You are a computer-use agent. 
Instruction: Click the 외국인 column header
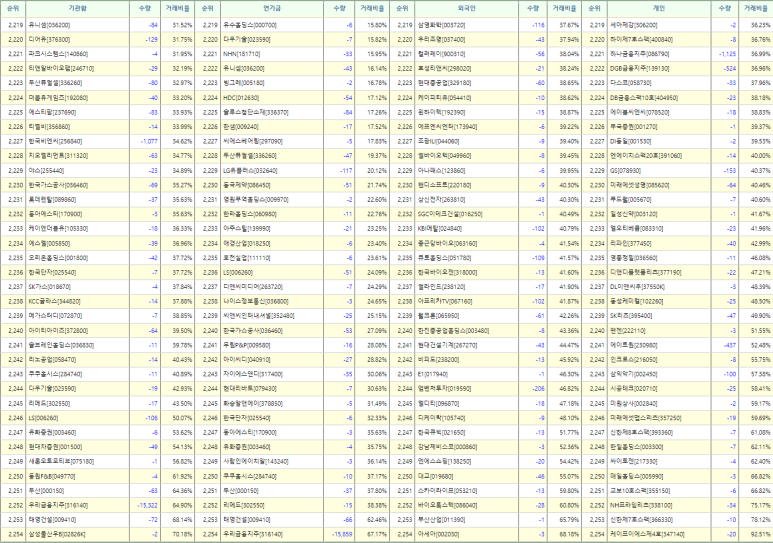466,8
